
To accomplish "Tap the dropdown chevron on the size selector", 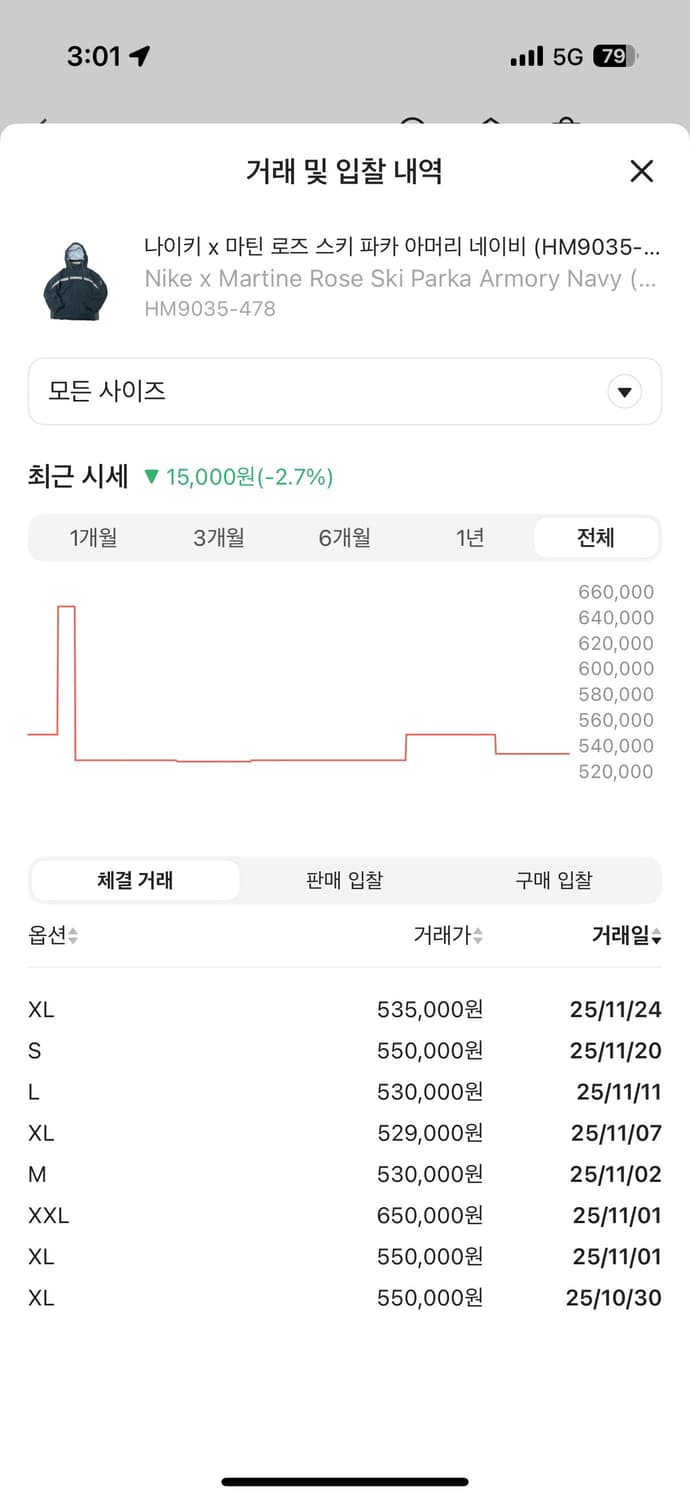I will (x=624, y=391).
